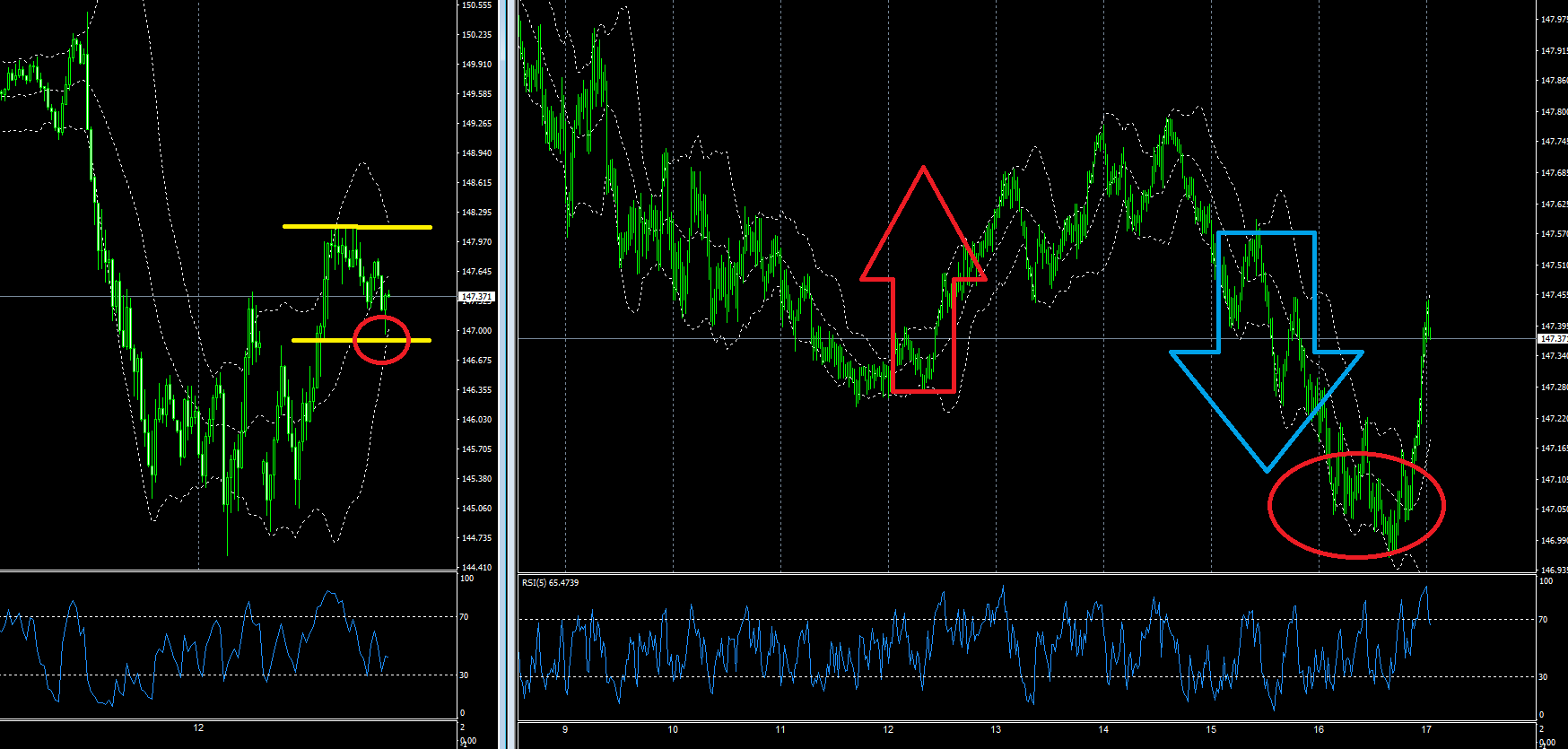Pick date label 15 on right chart axis
Screen dimensions: 1568x749
[x=1211, y=730]
